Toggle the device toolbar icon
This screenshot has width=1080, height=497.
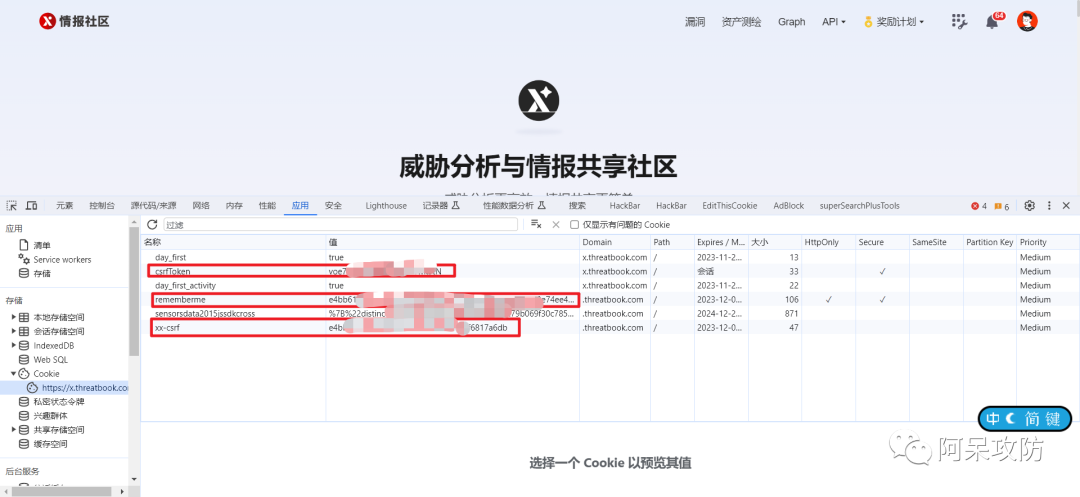31,206
